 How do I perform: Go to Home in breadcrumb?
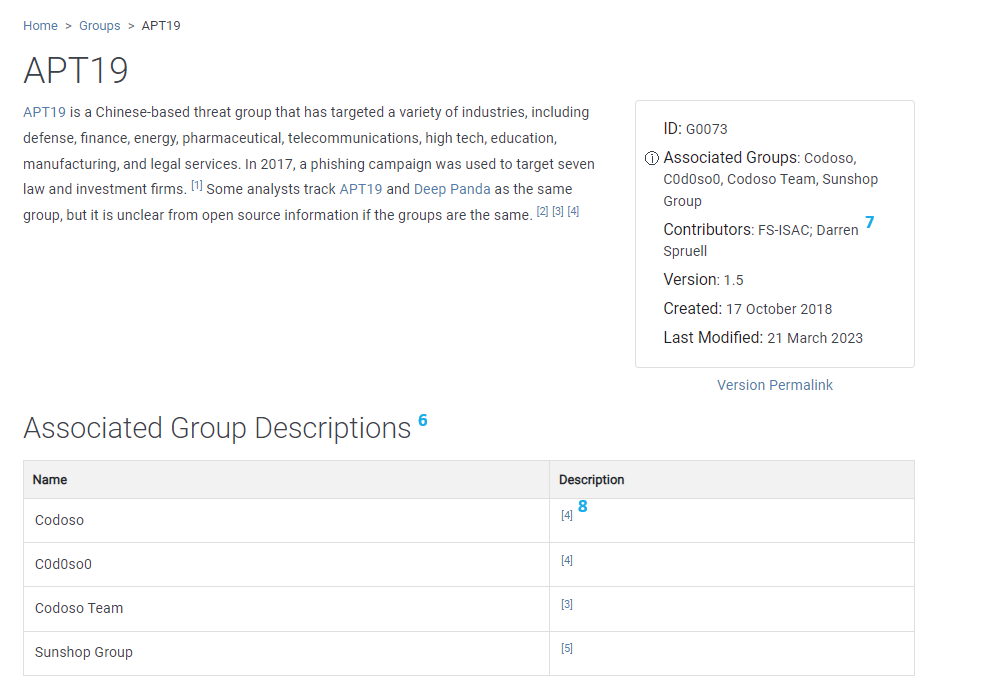click(x=40, y=26)
